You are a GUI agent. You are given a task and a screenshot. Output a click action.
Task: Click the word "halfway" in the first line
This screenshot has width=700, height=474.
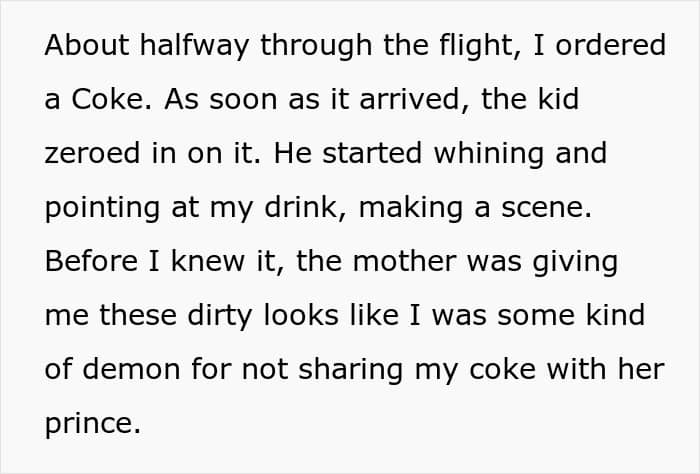pos(194,46)
